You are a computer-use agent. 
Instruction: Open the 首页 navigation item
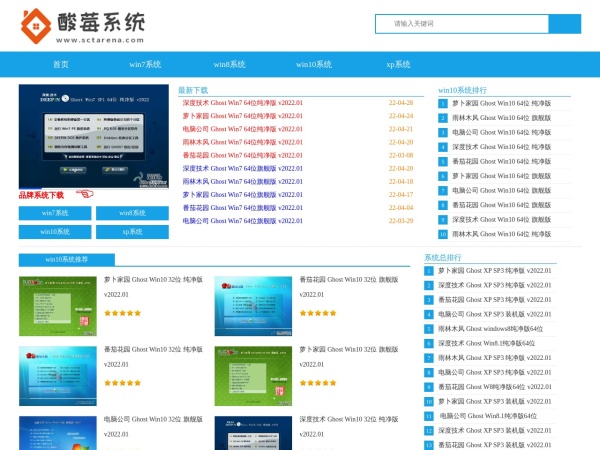click(61, 64)
